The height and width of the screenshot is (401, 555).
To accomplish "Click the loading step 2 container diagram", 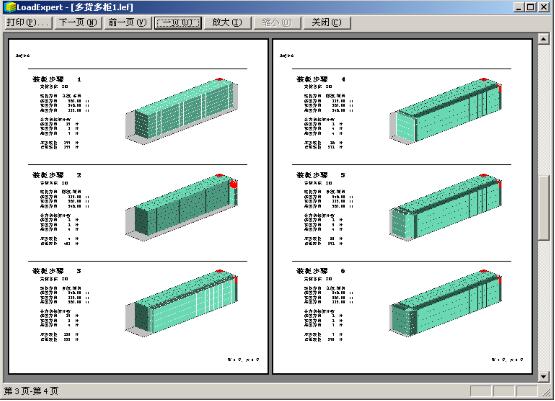I will pos(182,207).
